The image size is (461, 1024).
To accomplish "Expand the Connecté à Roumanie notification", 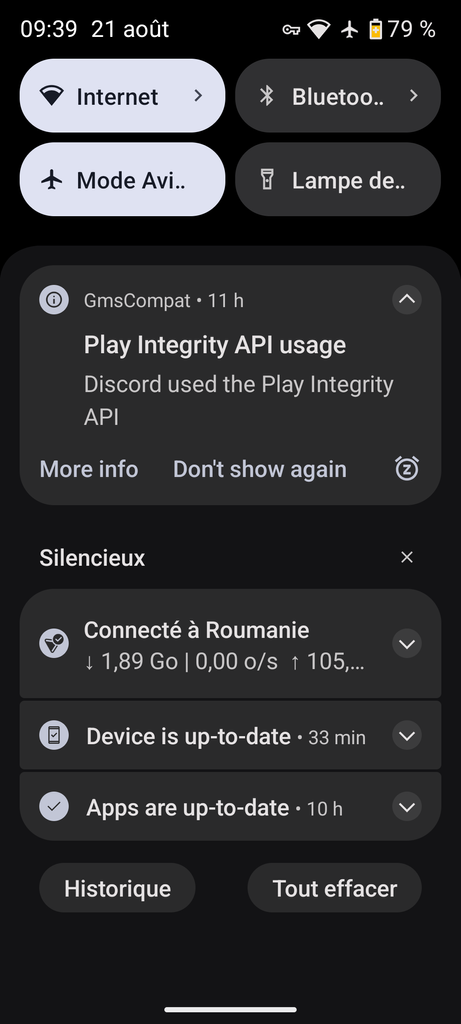I will [407, 644].
